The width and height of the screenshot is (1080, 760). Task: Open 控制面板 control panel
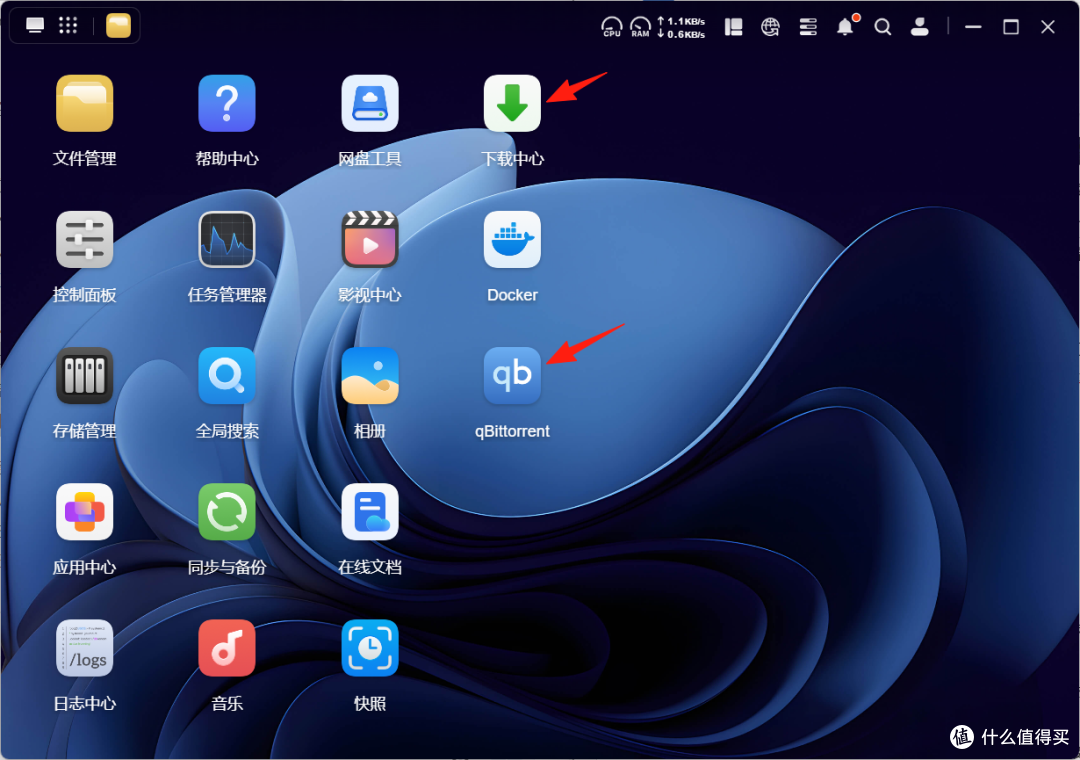[84, 239]
